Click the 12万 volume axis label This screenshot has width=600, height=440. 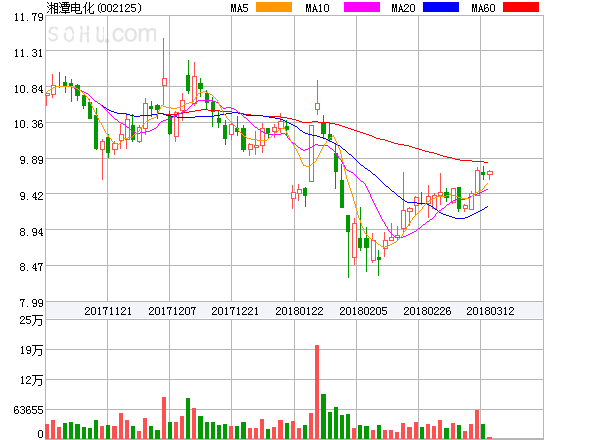click(31, 380)
